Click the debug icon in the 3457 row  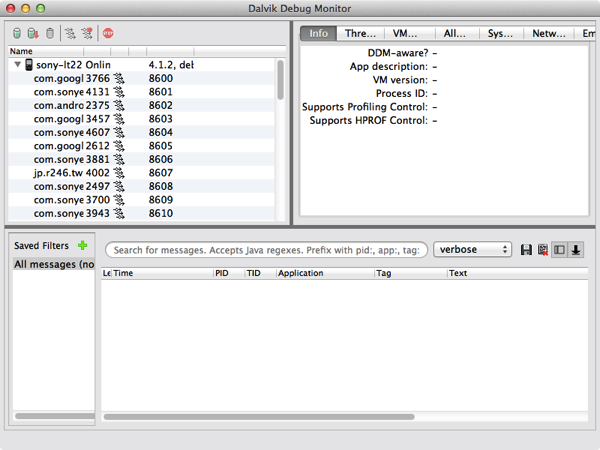[119, 119]
